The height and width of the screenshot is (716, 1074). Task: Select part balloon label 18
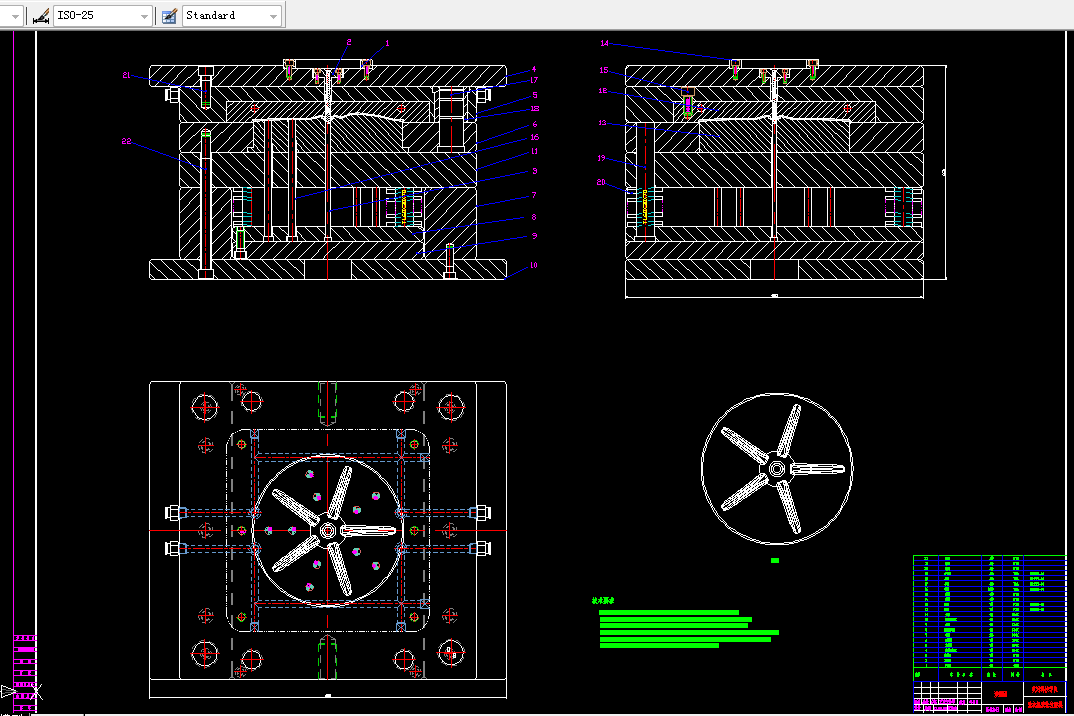tap(535, 108)
